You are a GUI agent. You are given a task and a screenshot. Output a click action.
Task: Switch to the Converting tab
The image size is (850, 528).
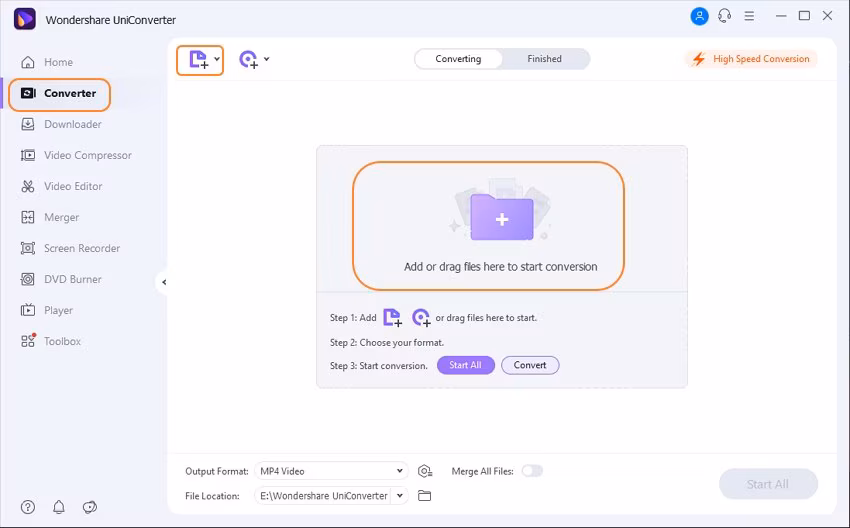[x=458, y=59]
